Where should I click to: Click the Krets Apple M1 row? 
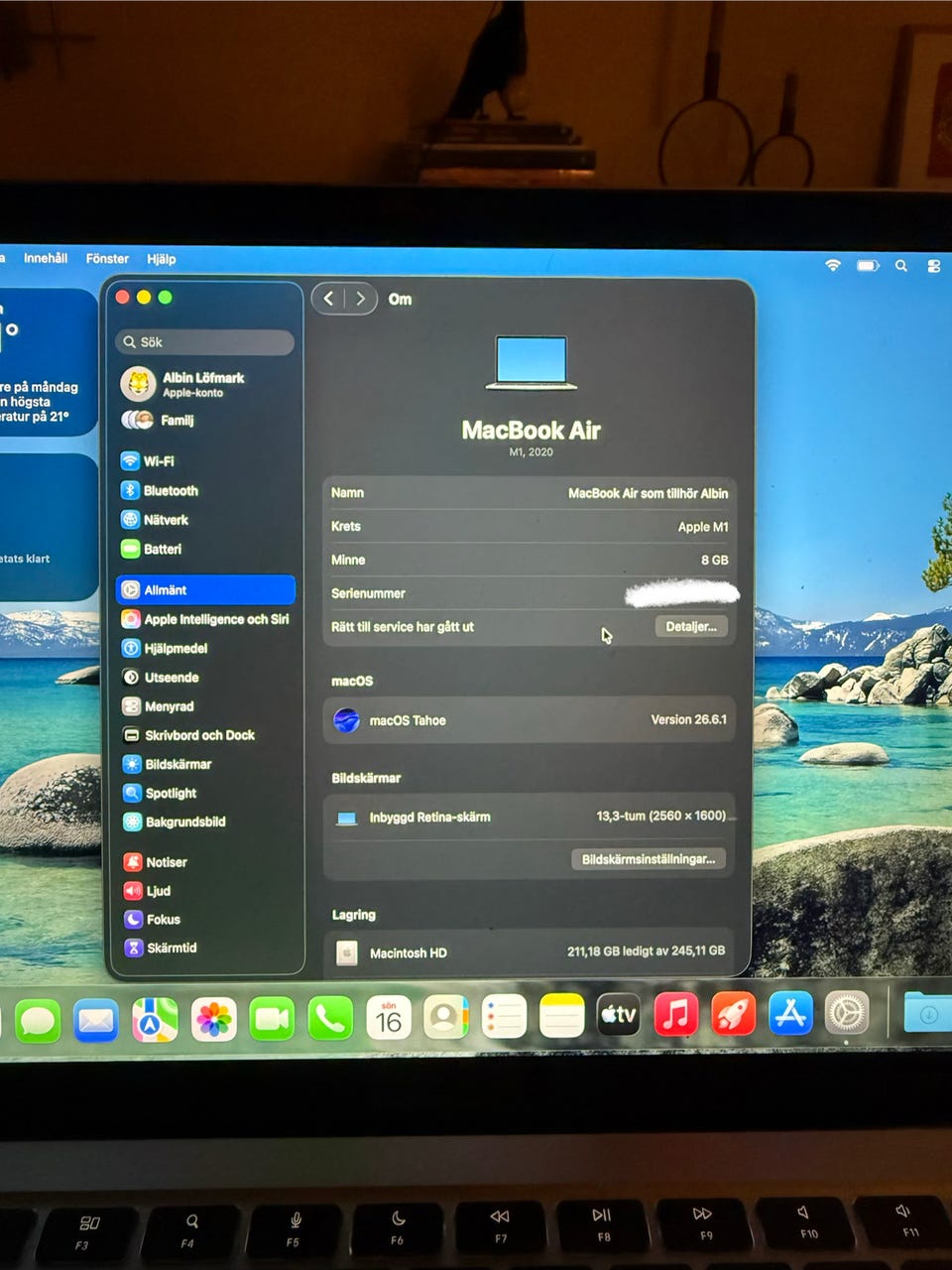click(530, 526)
